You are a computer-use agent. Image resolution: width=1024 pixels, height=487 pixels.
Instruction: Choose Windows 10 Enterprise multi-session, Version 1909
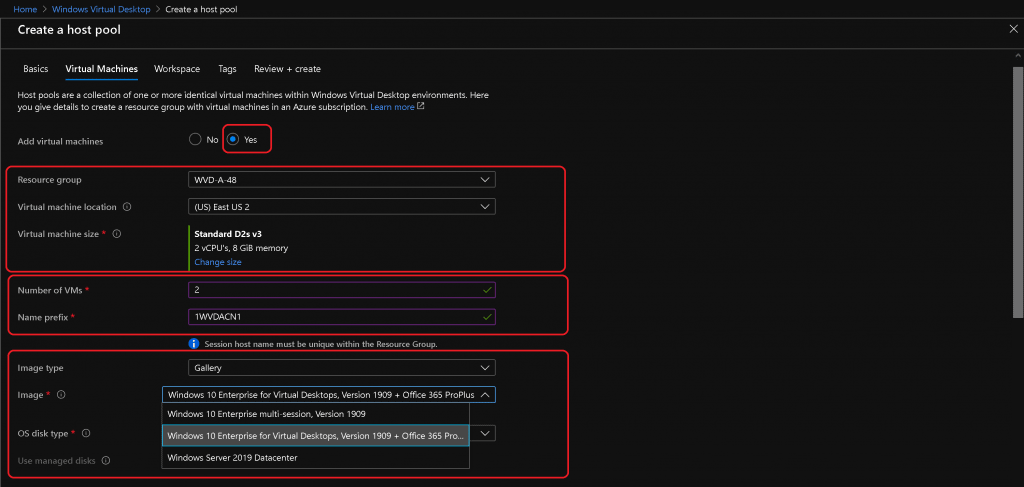(x=315, y=414)
